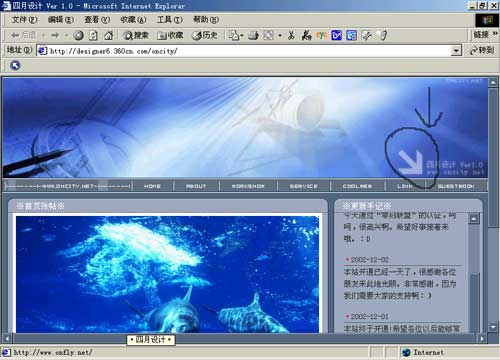This screenshot has height=360, width=500.
Task: Click the Print icon in toolbar
Action: coord(253,35)
